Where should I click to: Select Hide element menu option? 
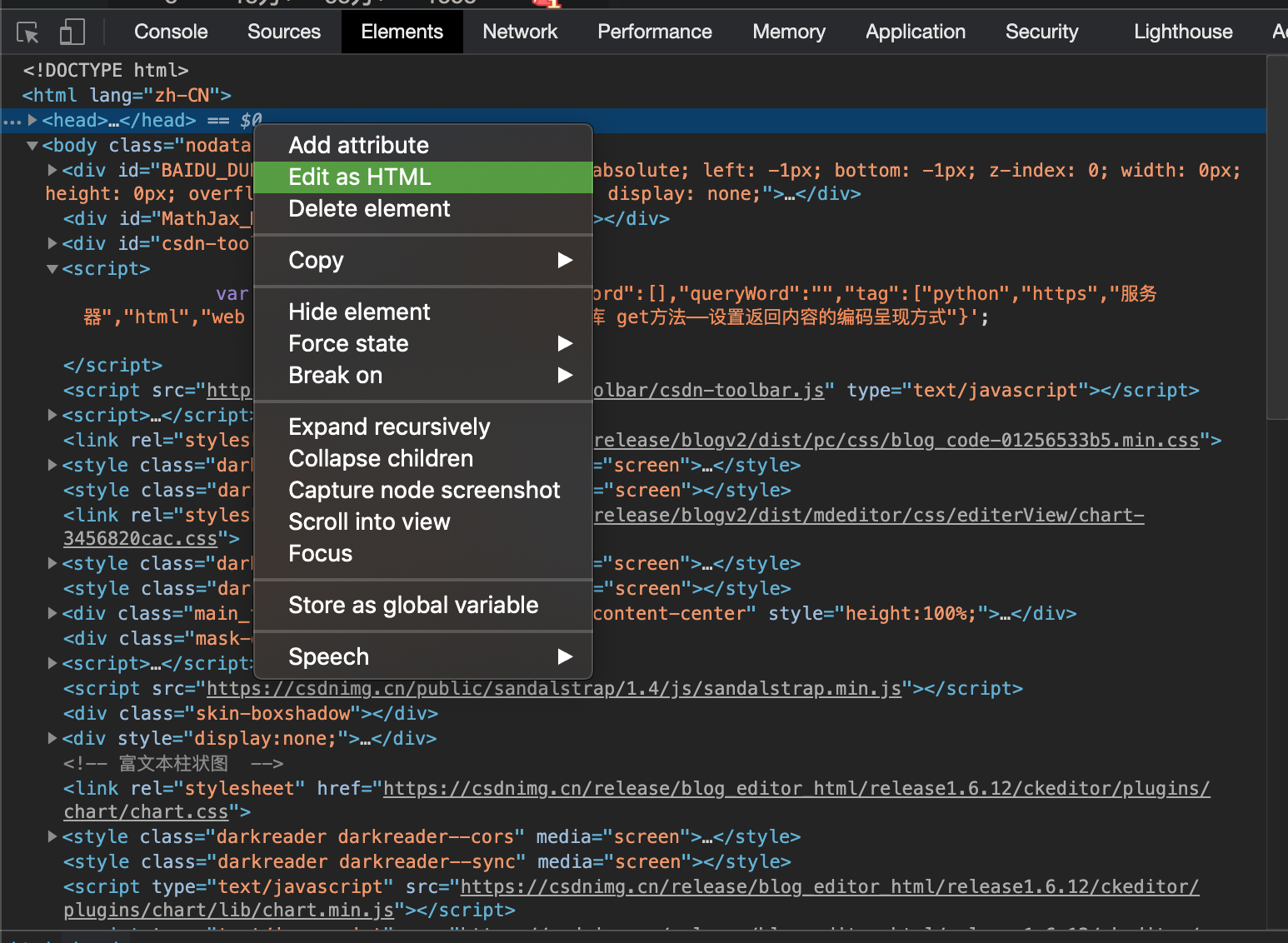[423, 312]
